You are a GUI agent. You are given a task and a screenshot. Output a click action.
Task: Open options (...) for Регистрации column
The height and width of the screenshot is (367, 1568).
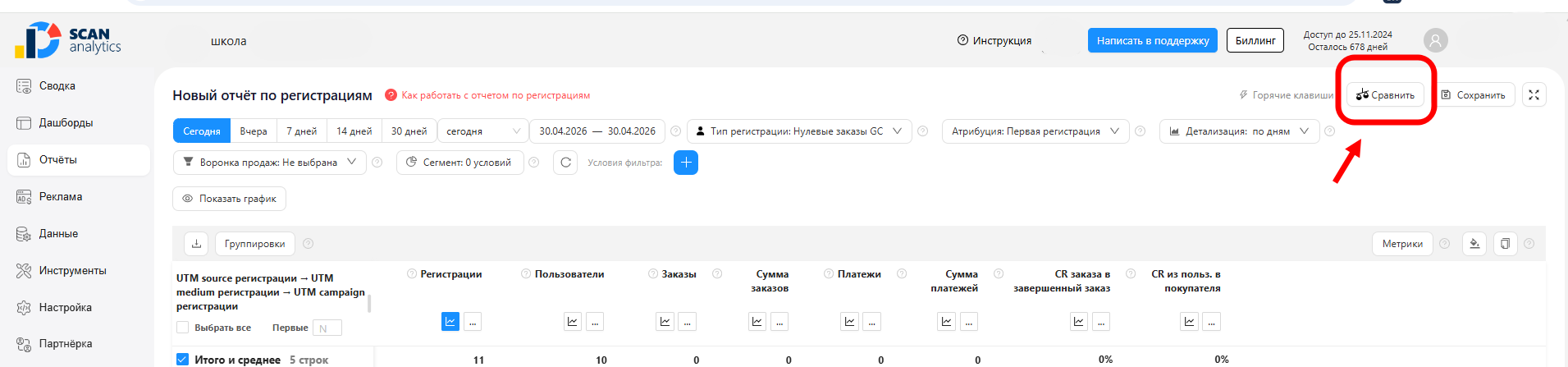coord(473,322)
